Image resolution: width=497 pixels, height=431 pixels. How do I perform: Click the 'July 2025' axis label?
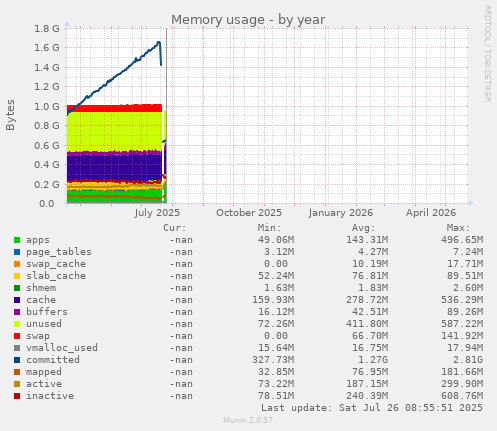pyautogui.click(x=157, y=213)
